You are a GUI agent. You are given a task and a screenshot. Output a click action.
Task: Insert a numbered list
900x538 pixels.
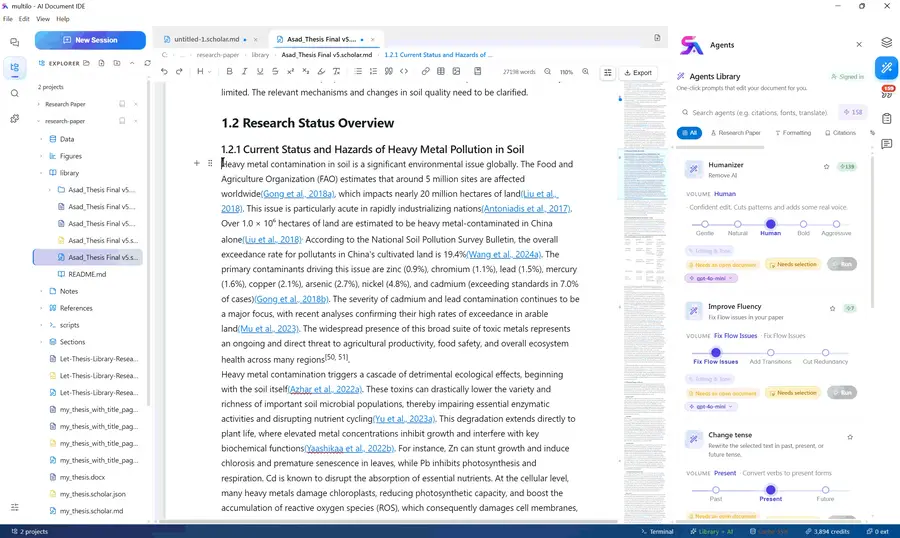click(373, 72)
